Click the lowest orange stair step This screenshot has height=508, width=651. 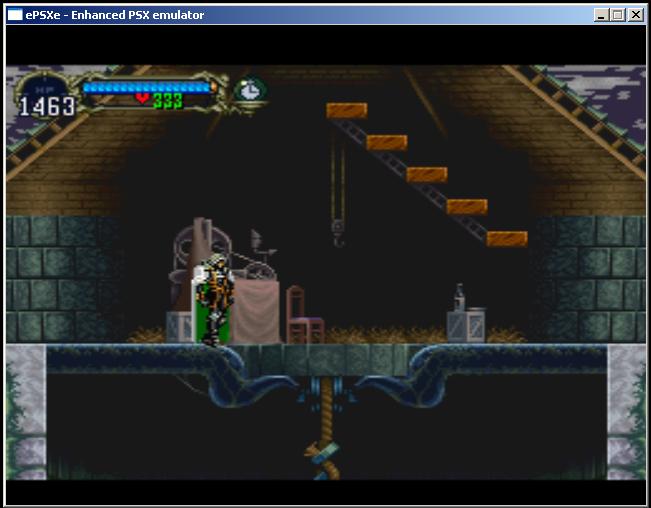coord(507,239)
